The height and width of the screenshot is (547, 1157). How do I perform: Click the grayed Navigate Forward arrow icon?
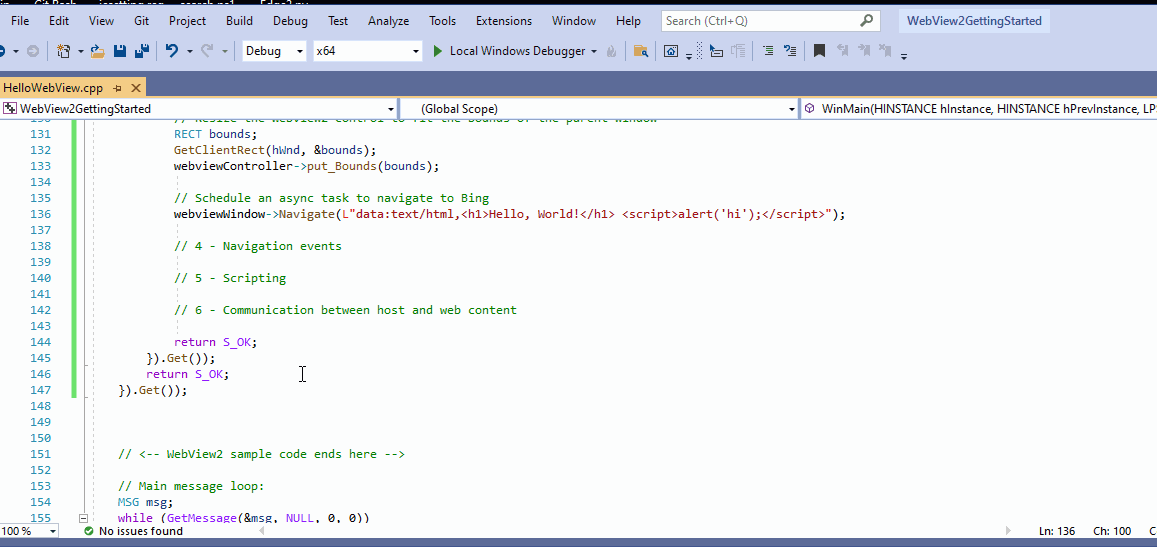click(x=33, y=51)
